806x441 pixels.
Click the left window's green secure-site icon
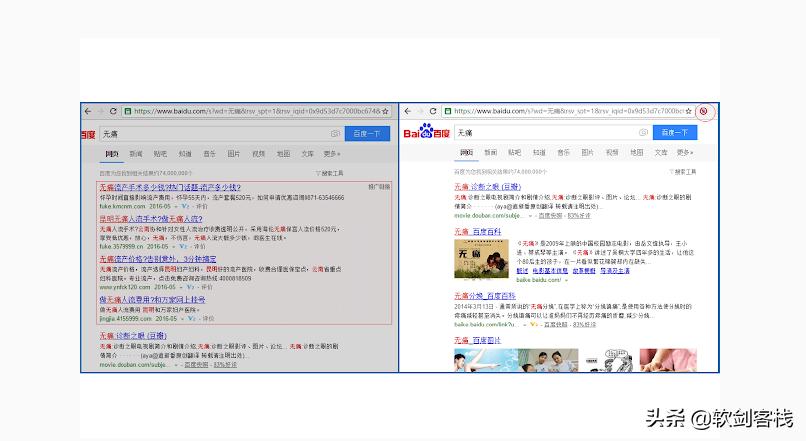[127, 111]
